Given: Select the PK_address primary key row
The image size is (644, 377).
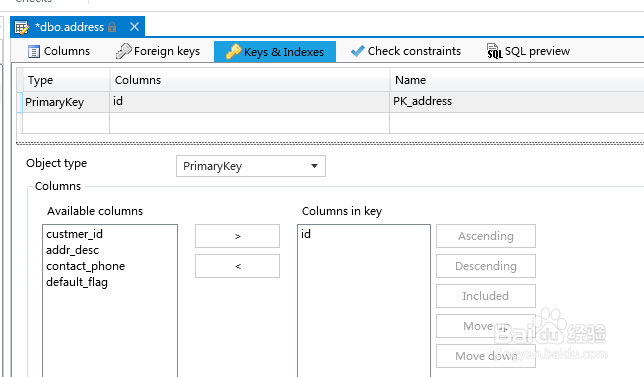Looking at the screenshot, I should 331,101.
